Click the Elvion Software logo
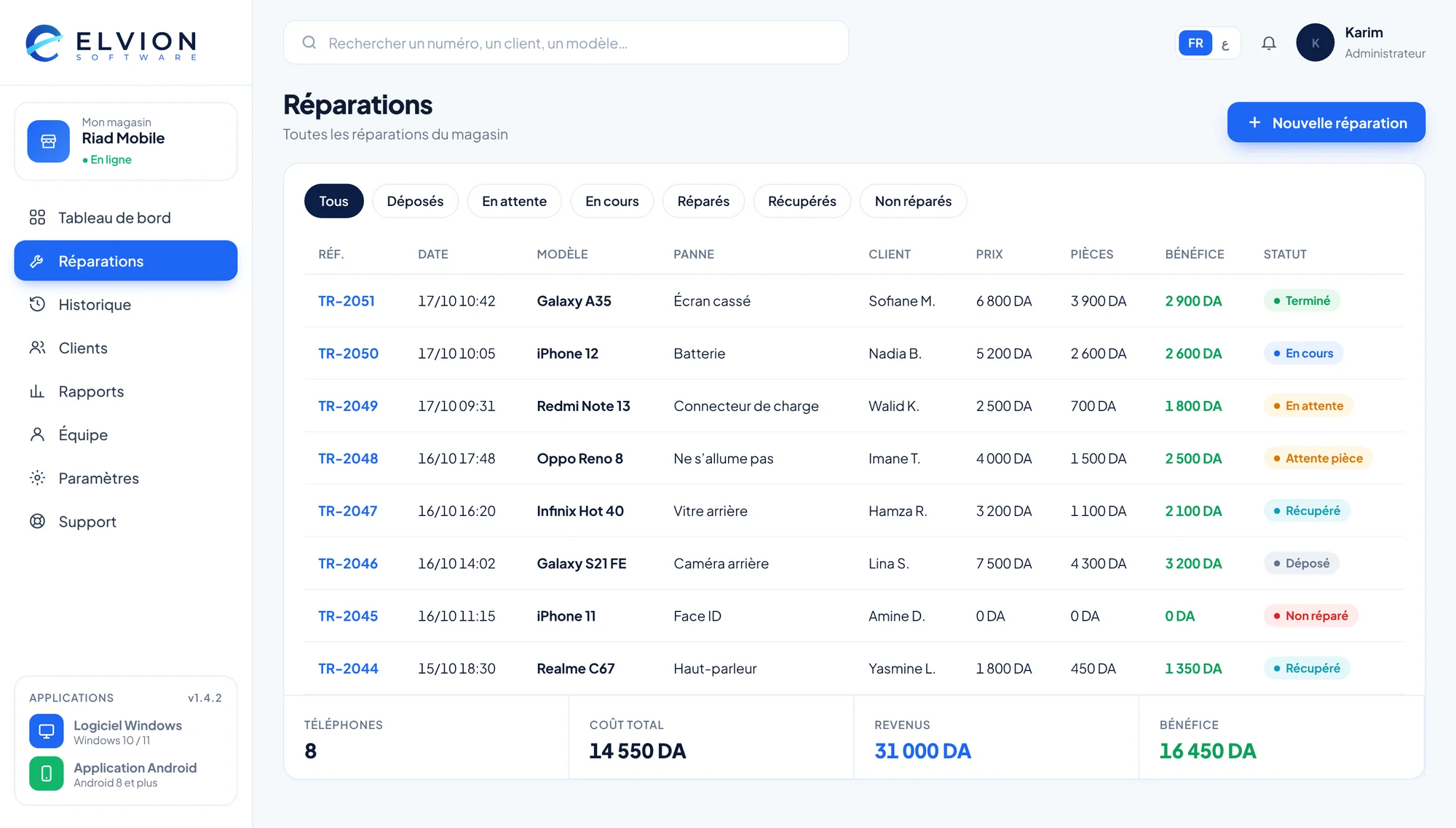The height and width of the screenshot is (828, 1456). pyautogui.click(x=111, y=44)
